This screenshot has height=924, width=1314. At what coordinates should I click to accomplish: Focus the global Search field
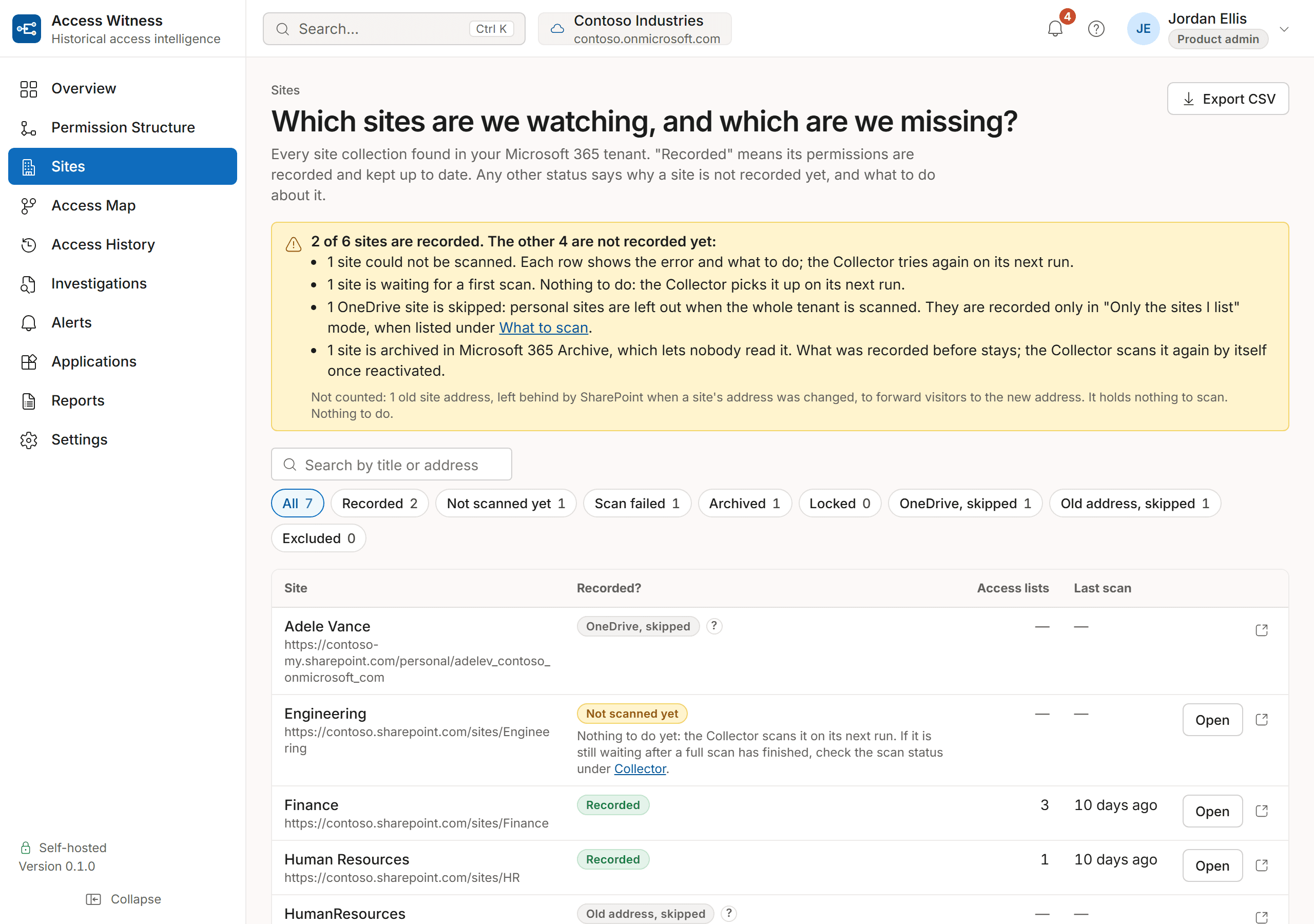(394, 29)
